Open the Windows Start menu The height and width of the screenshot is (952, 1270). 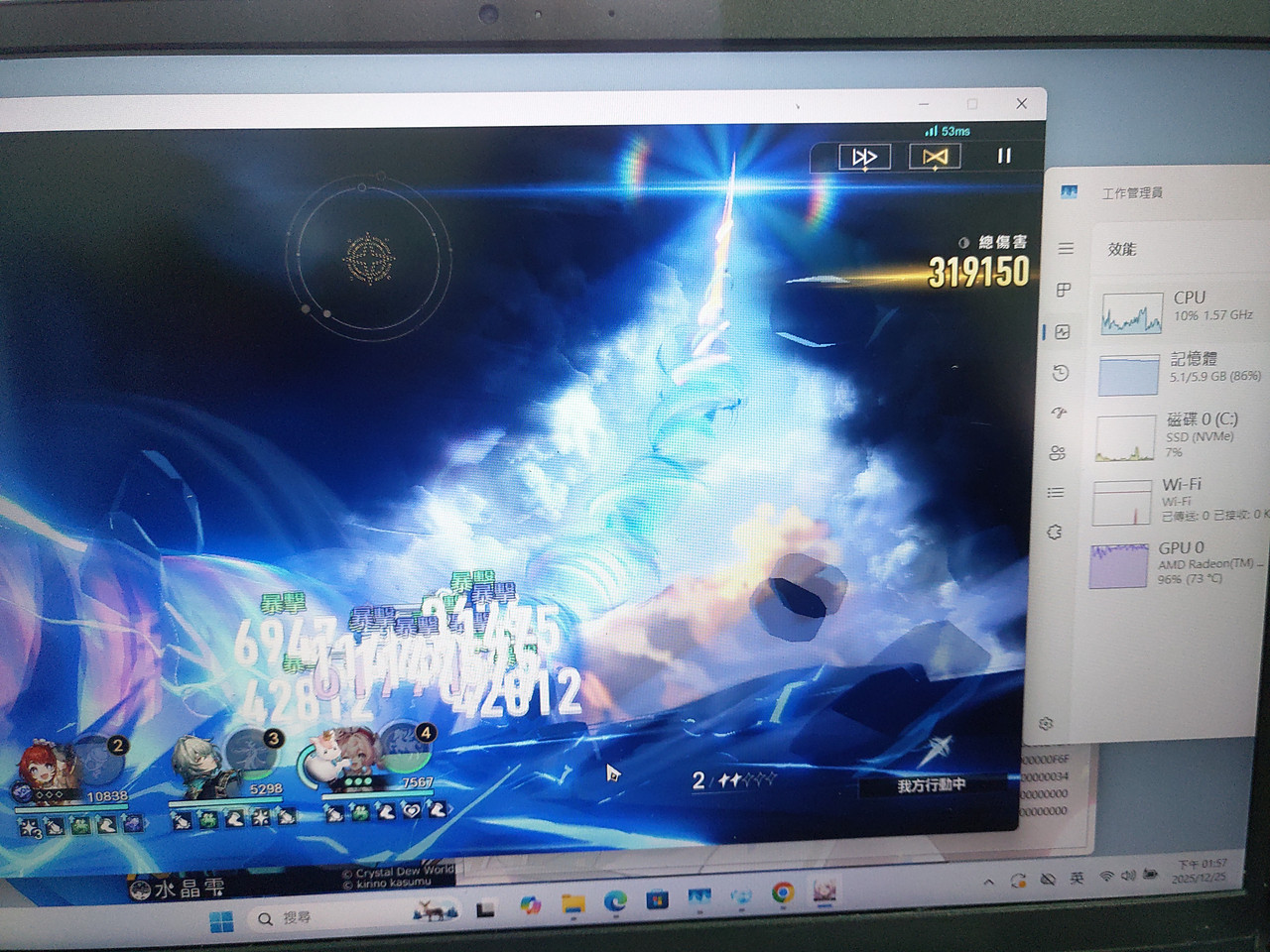point(221,920)
